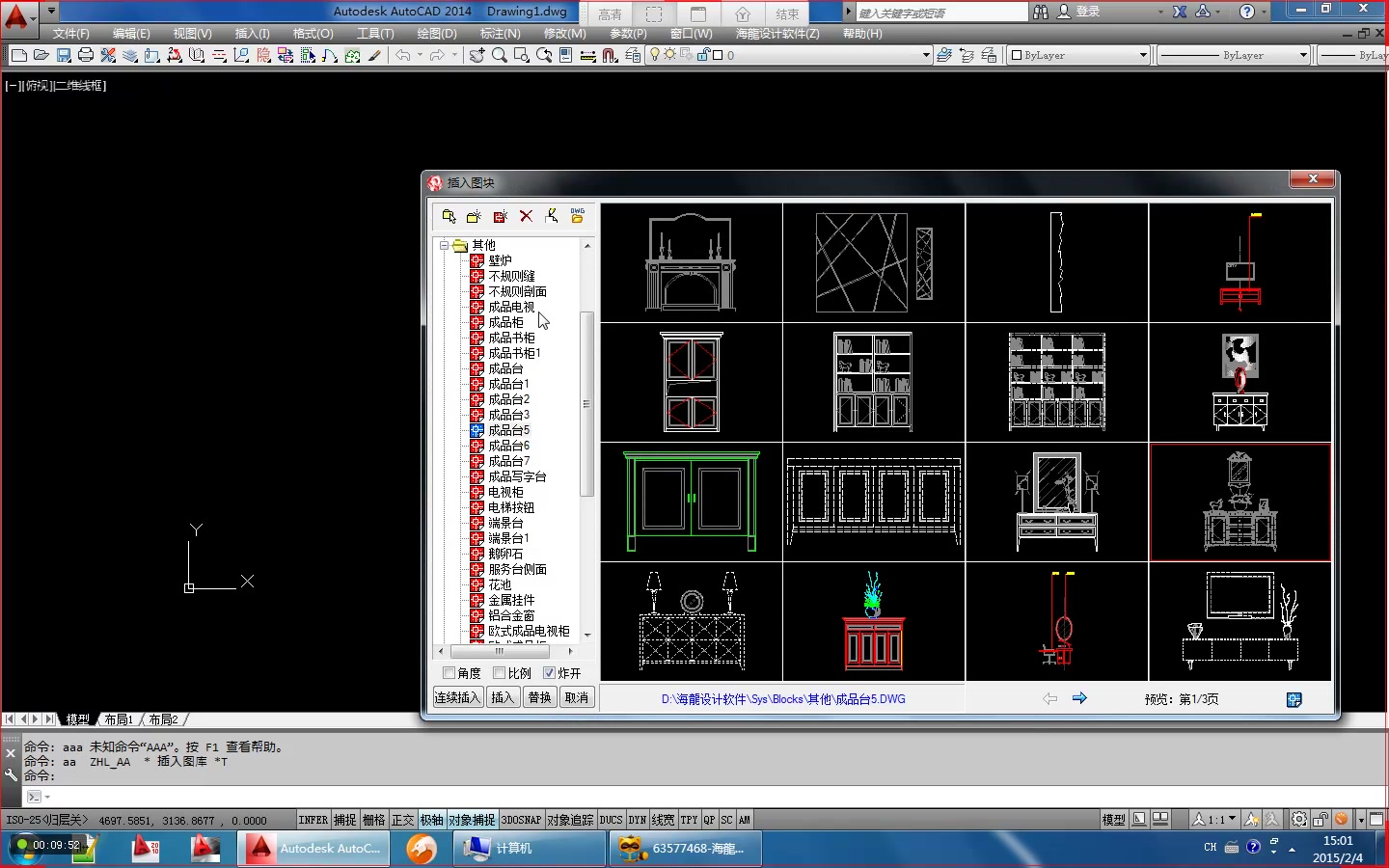Click the workspace switching gear icon

1299,819
